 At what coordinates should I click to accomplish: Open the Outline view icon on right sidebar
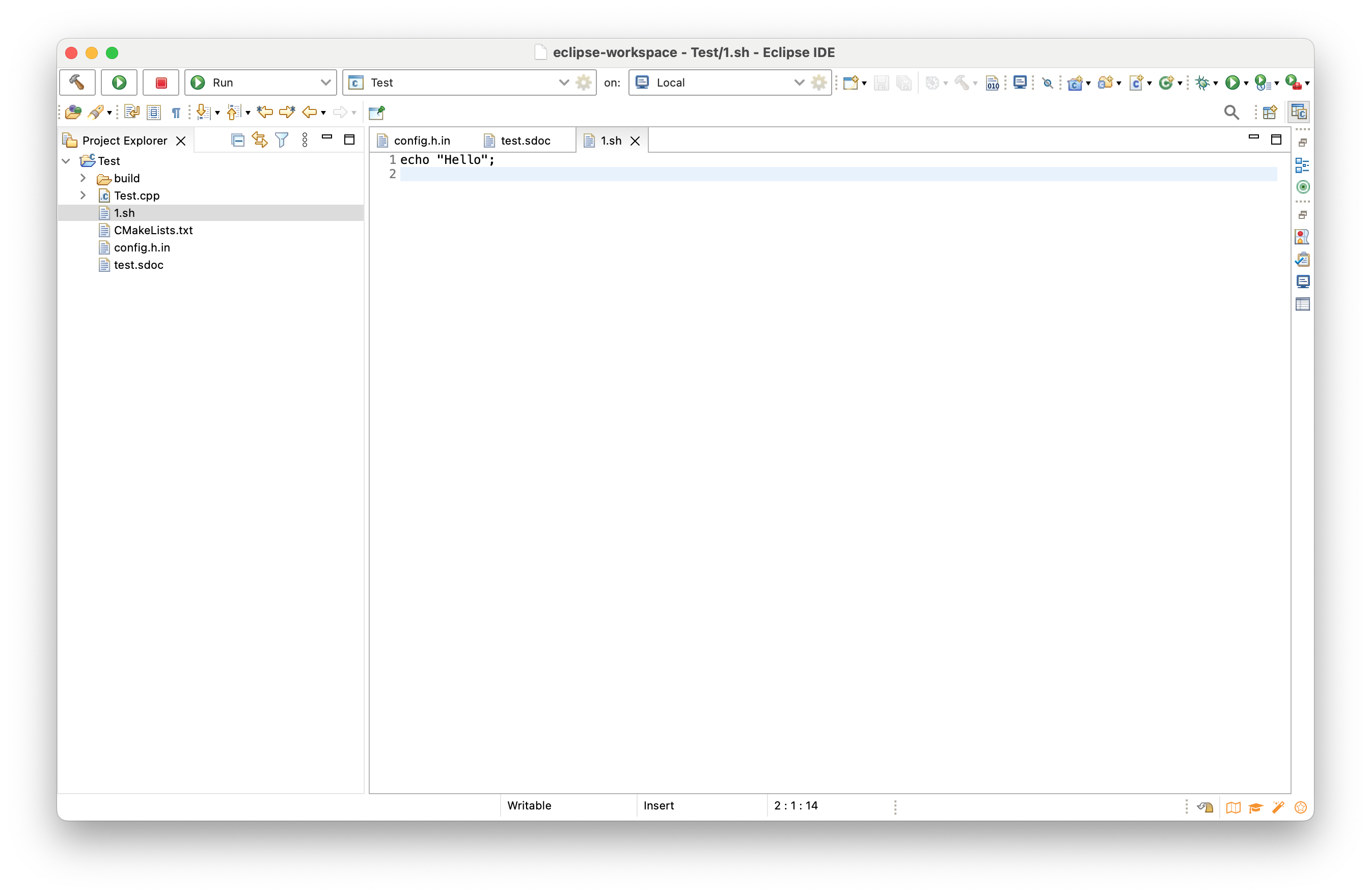(1303, 166)
